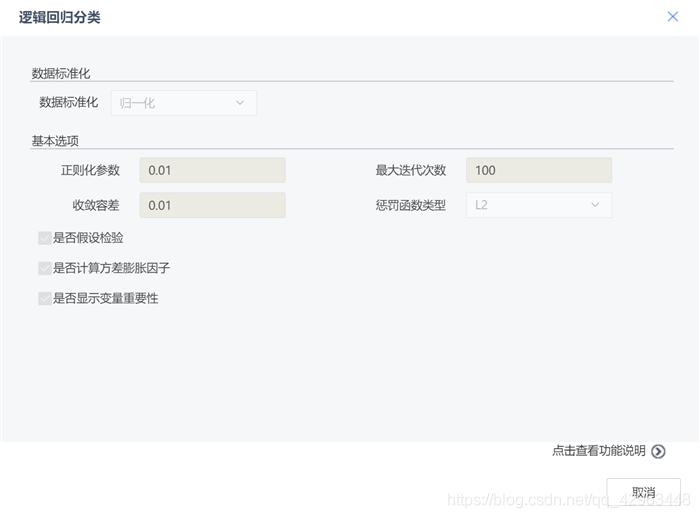
Task: Click the 点击查看功能说明 link
Action: [x=599, y=451]
